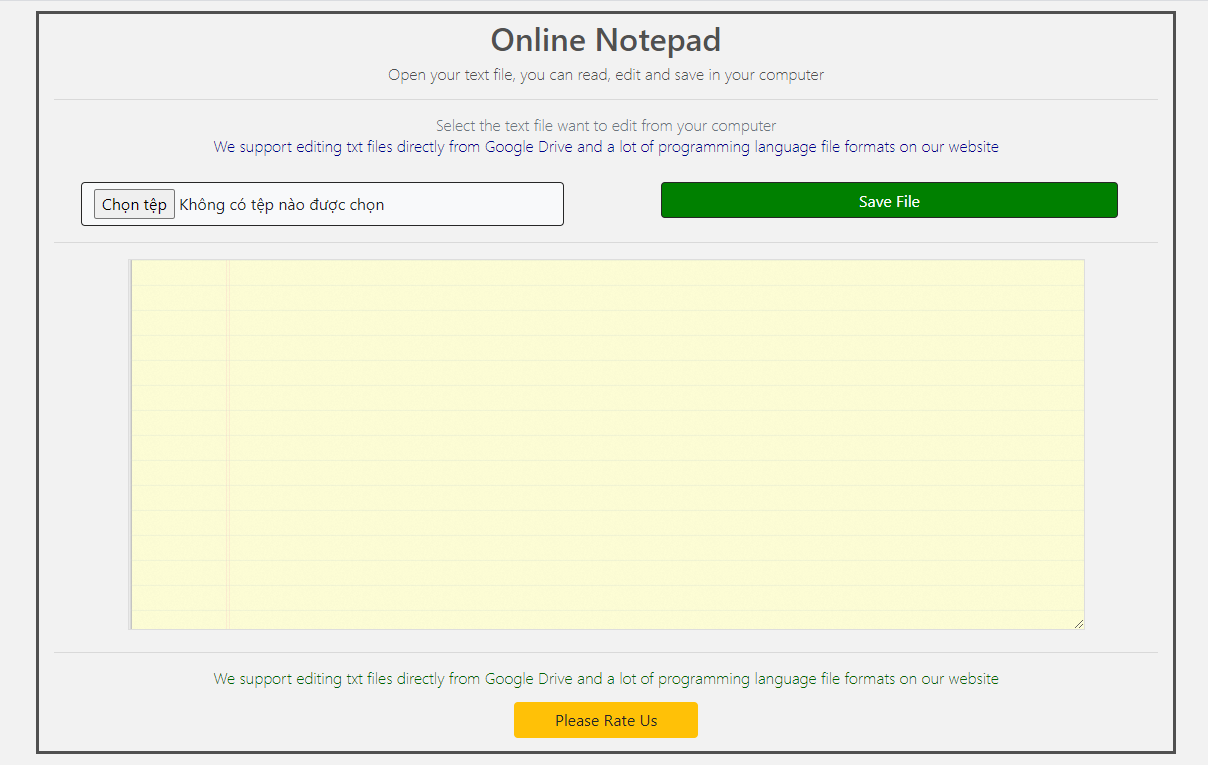This screenshot has width=1208, height=765.
Task: Select the file name placeholder text
Action: click(x=281, y=204)
